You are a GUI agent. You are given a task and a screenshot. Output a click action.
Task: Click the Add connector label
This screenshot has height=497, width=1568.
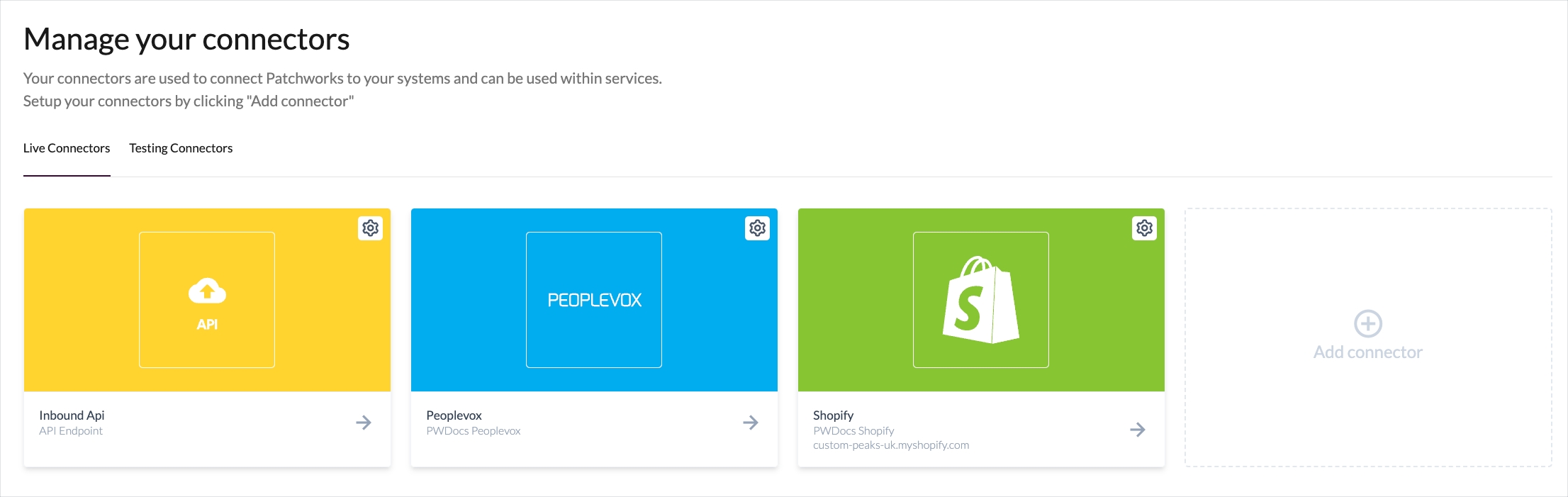[x=1368, y=352]
